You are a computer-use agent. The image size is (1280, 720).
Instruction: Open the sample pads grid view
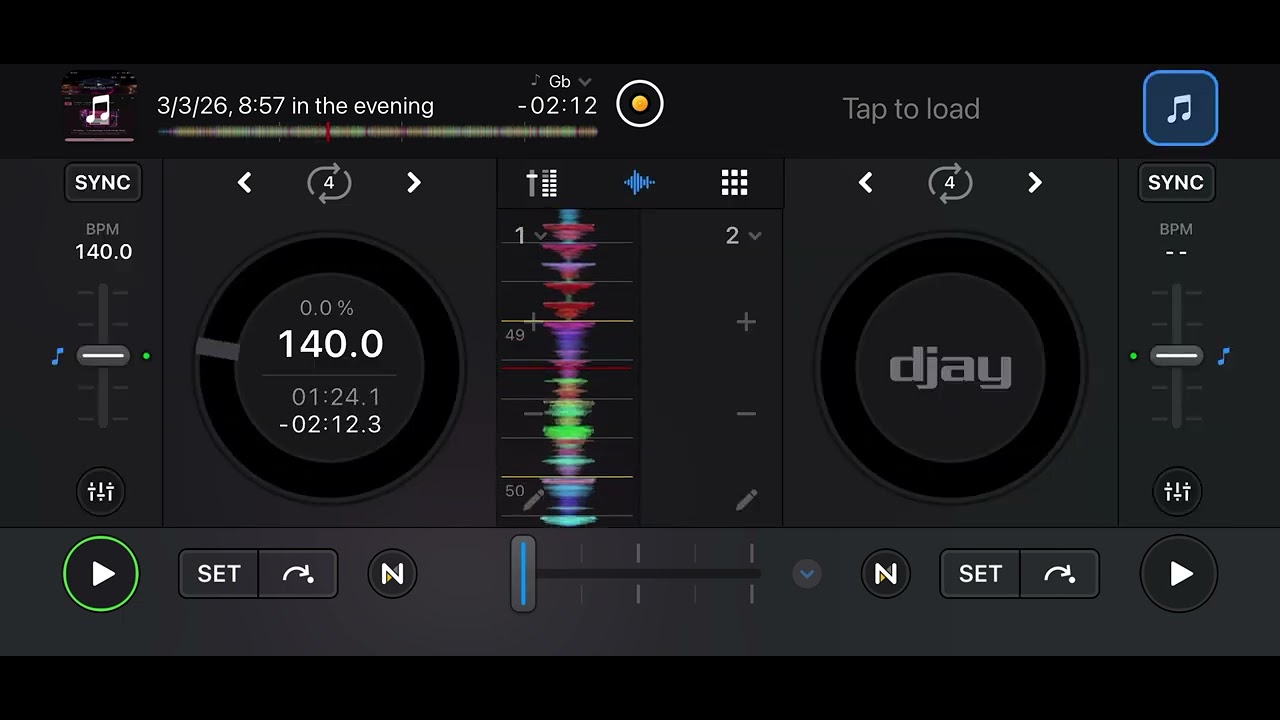[x=735, y=182]
